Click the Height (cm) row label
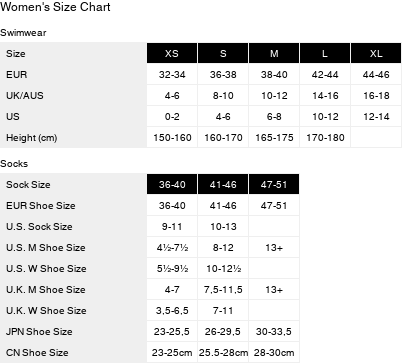The width and height of the screenshot is (402, 363). click(32, 138)
